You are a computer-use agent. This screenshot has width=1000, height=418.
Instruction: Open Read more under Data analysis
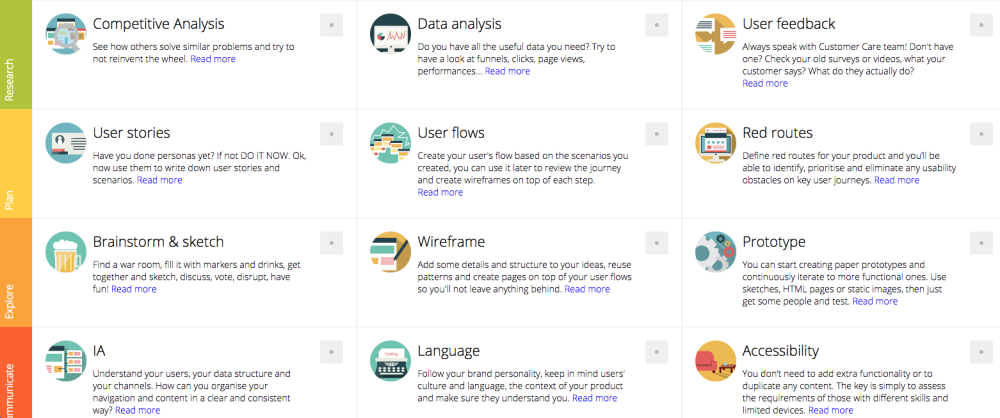507,71
